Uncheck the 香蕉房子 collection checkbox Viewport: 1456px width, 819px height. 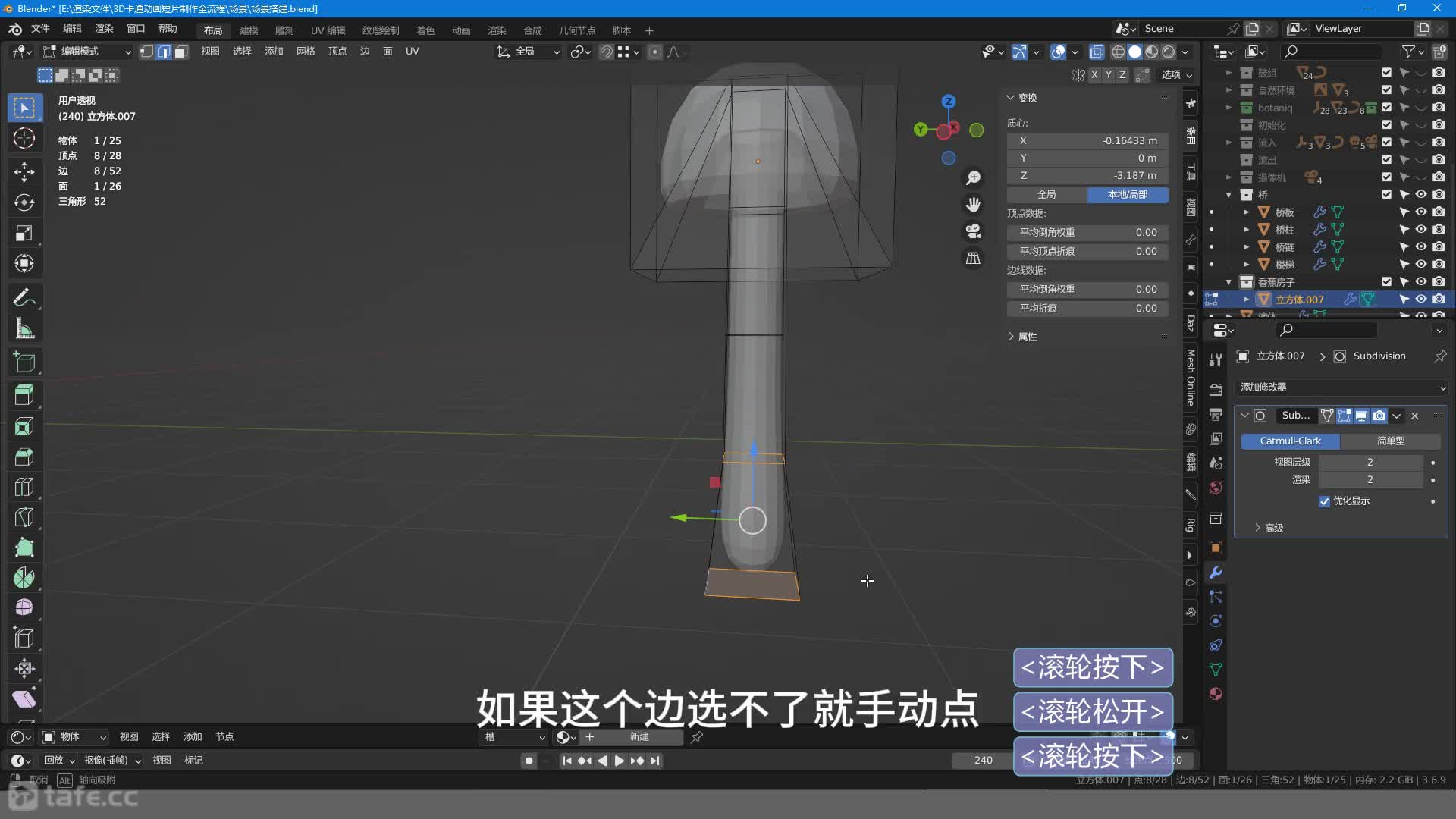click(1387, 281)
